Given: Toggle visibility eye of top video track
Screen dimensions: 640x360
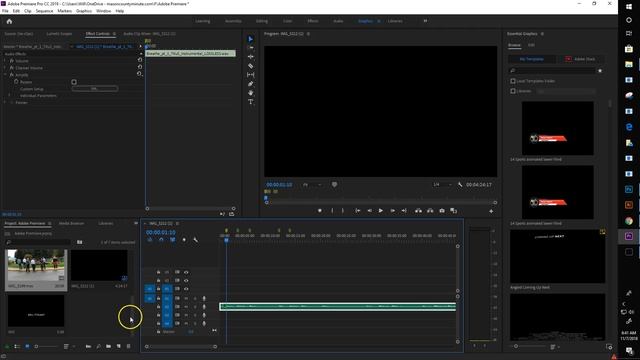Looking at the screenshot, I should 186,272.
